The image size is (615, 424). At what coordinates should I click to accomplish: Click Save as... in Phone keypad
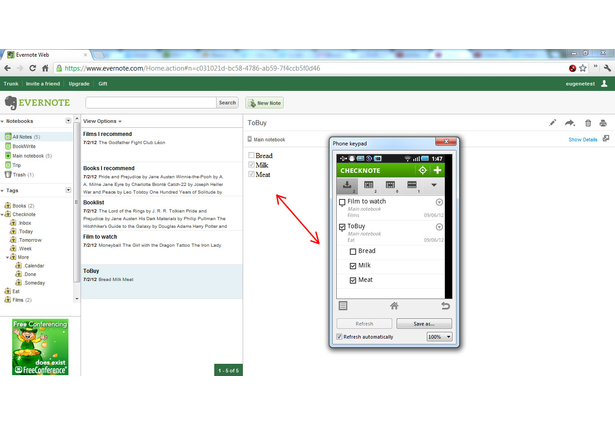click(x=424, y=324)
